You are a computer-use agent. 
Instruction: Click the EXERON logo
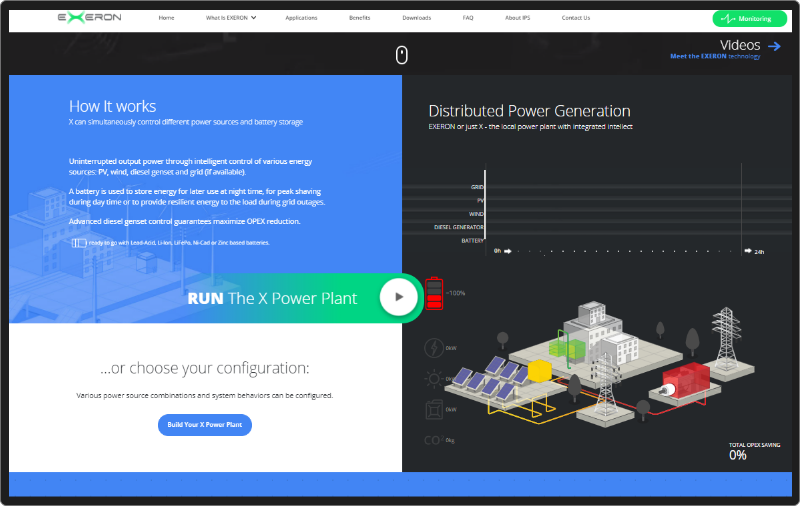89,18
